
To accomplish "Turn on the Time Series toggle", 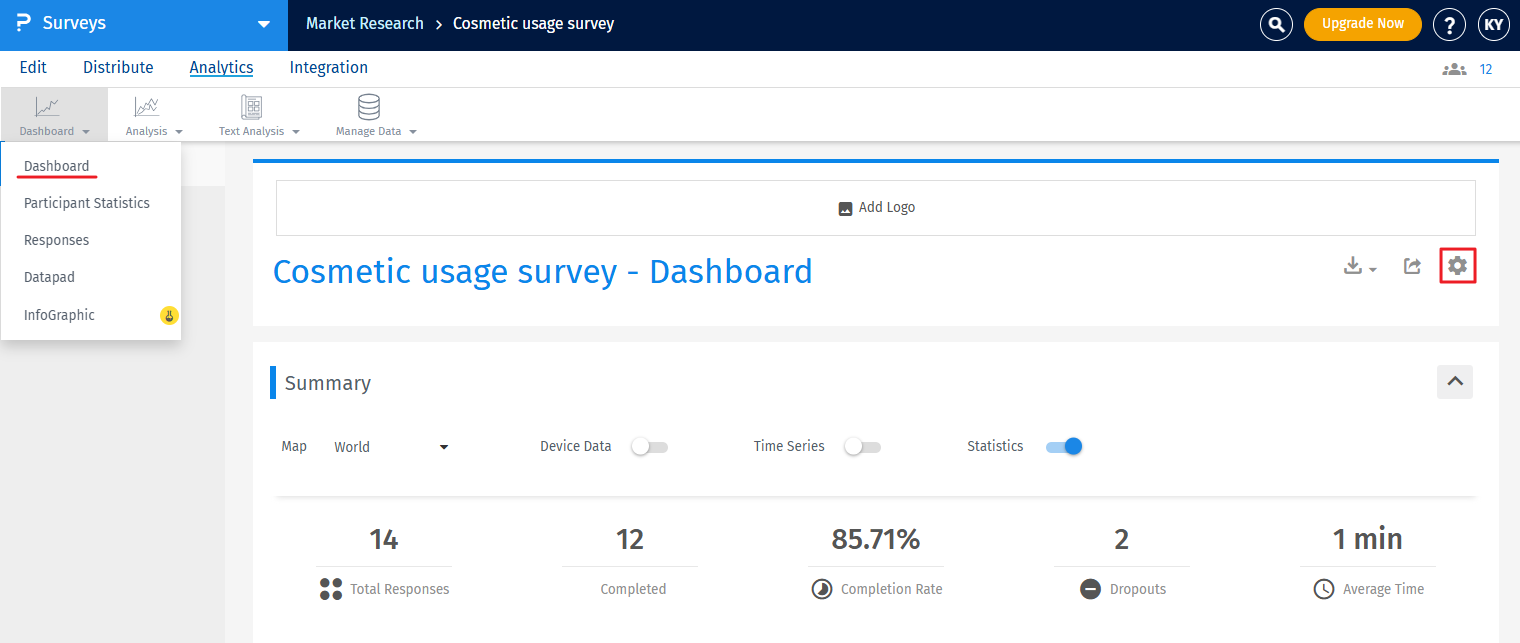I will click(x=862, y=446).
